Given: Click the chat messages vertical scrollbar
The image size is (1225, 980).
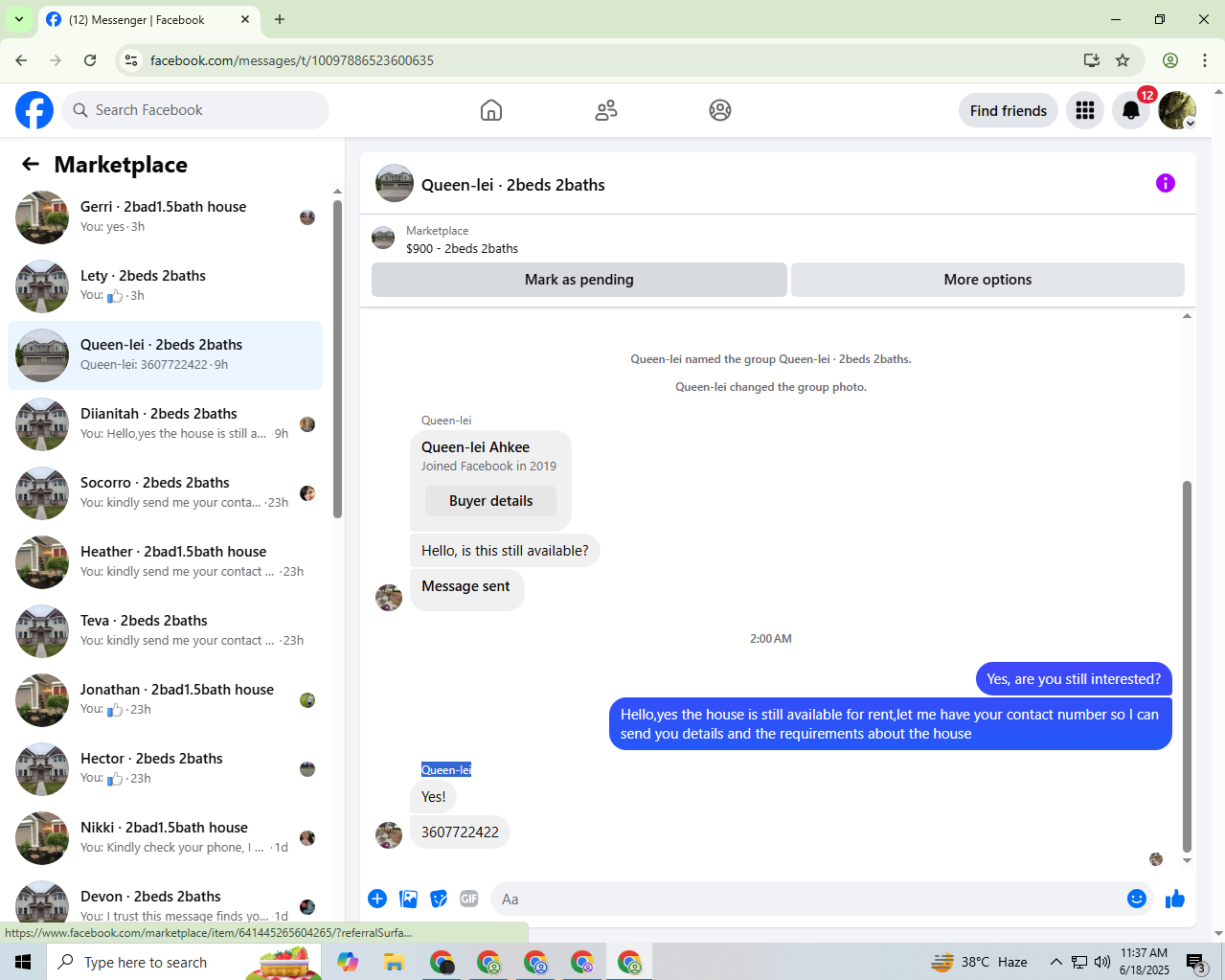Looking at the screenshot, I should (x=1187, y=666).
